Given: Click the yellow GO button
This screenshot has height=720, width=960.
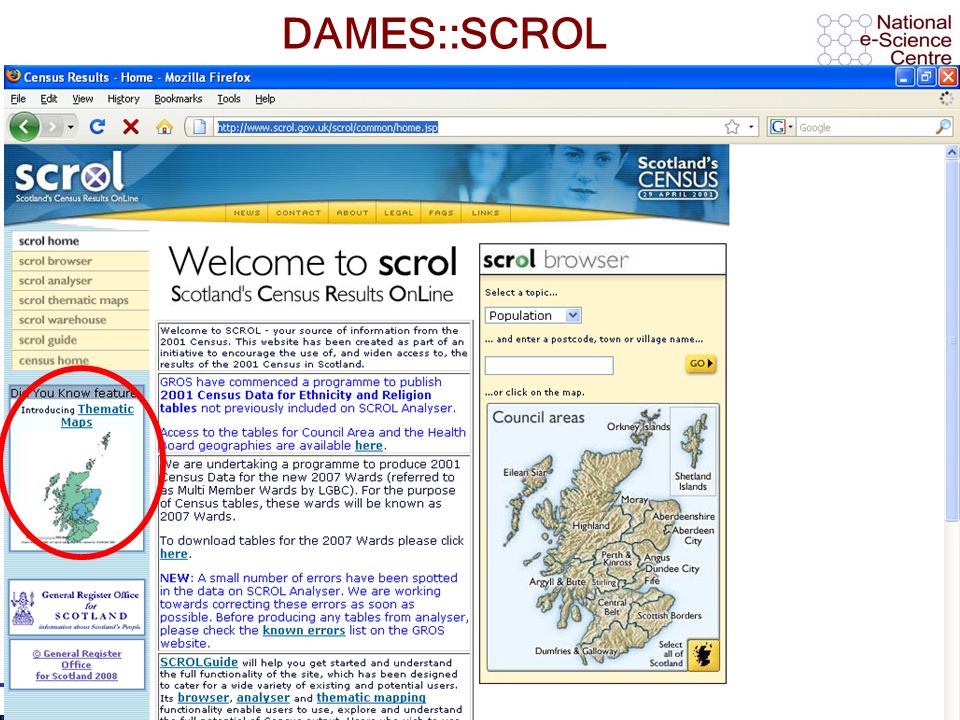Looking at the screenshot, I should 700,363.
